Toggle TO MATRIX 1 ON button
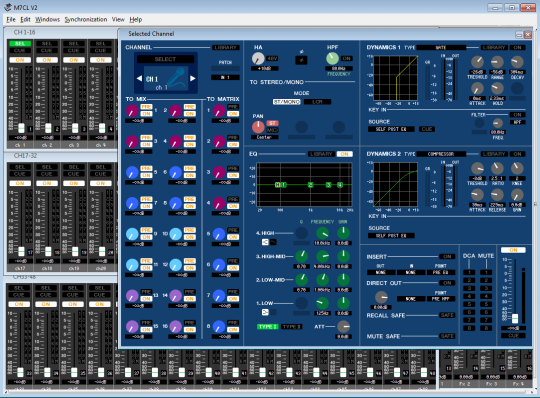This screenshot has width=540, height=398. (233, 114)
